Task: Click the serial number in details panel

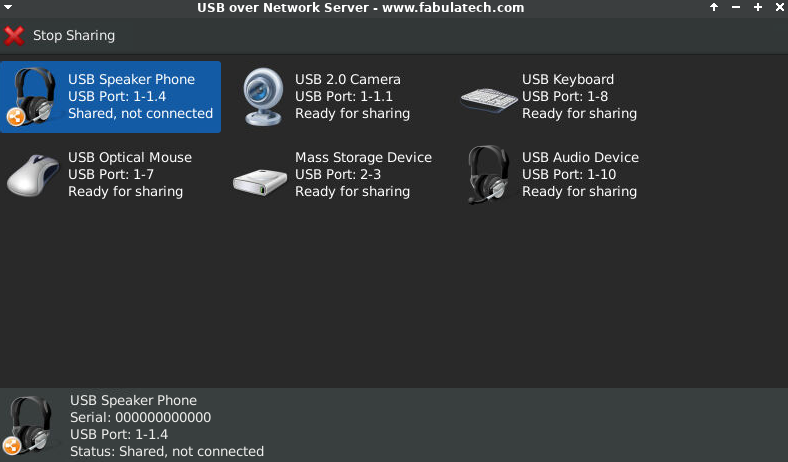Action: pyautogui.click(x=140, y=418)
